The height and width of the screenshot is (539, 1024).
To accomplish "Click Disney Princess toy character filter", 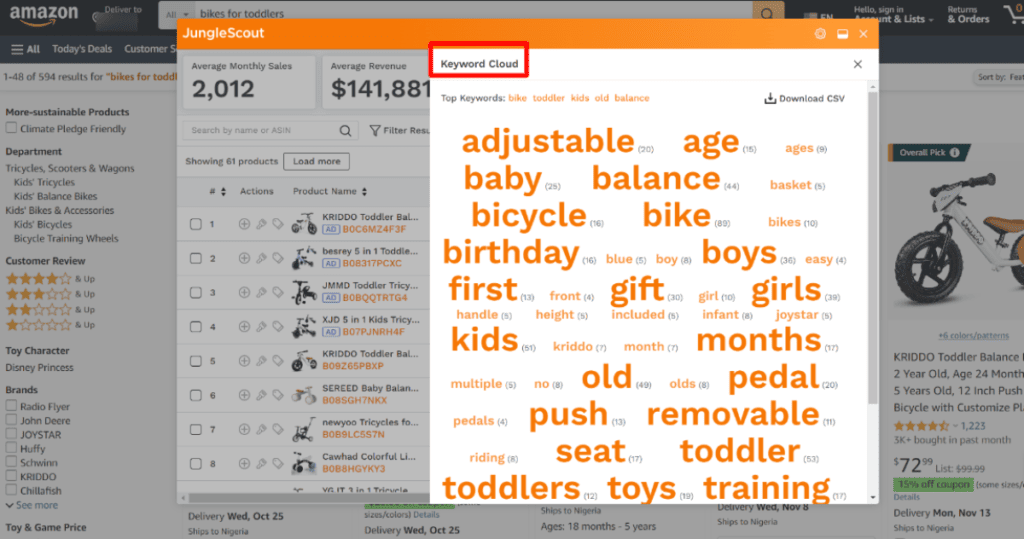I will (40, 367).
